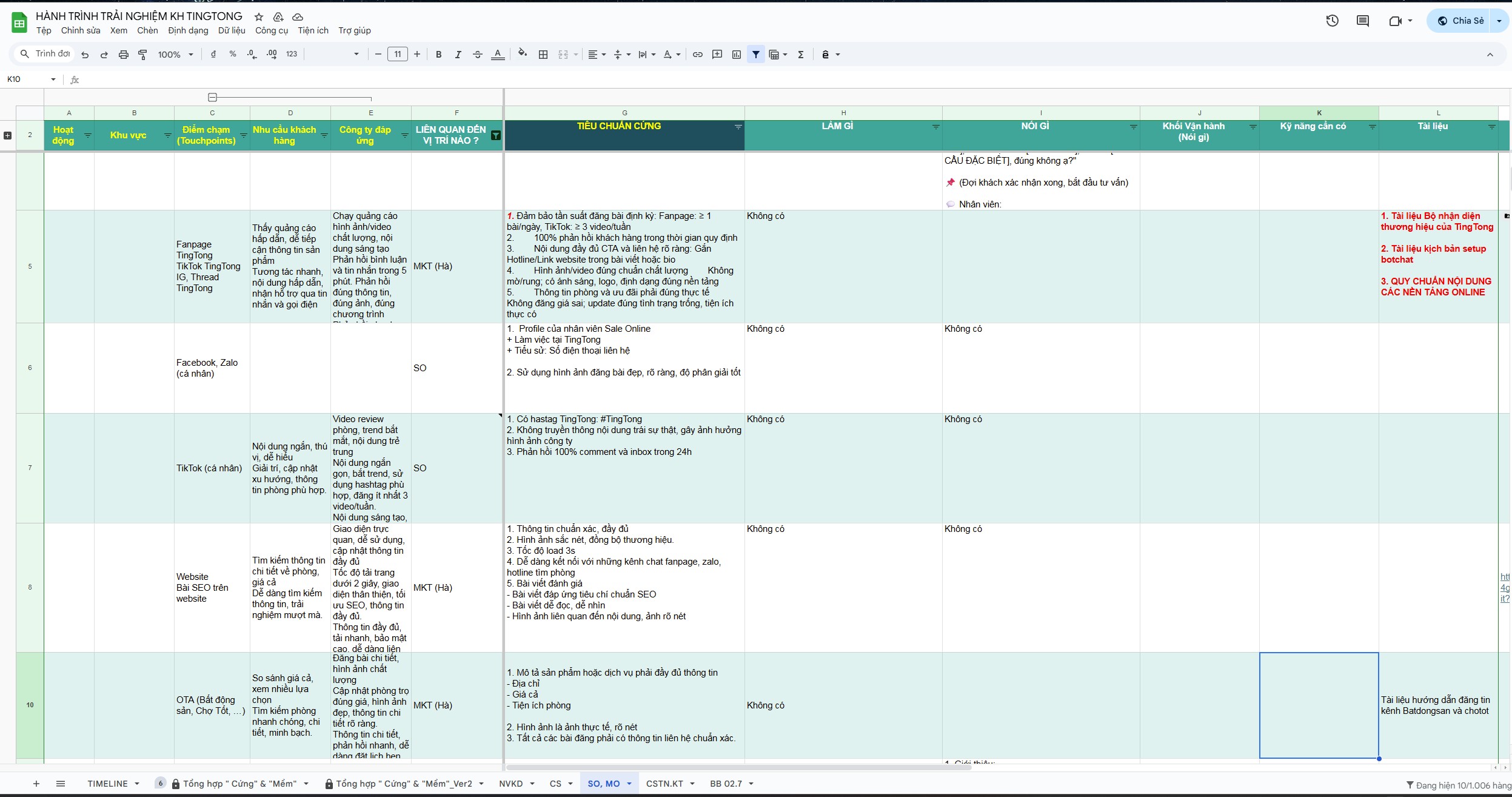
Task: Open version history clock icon
Action: 1332,21
